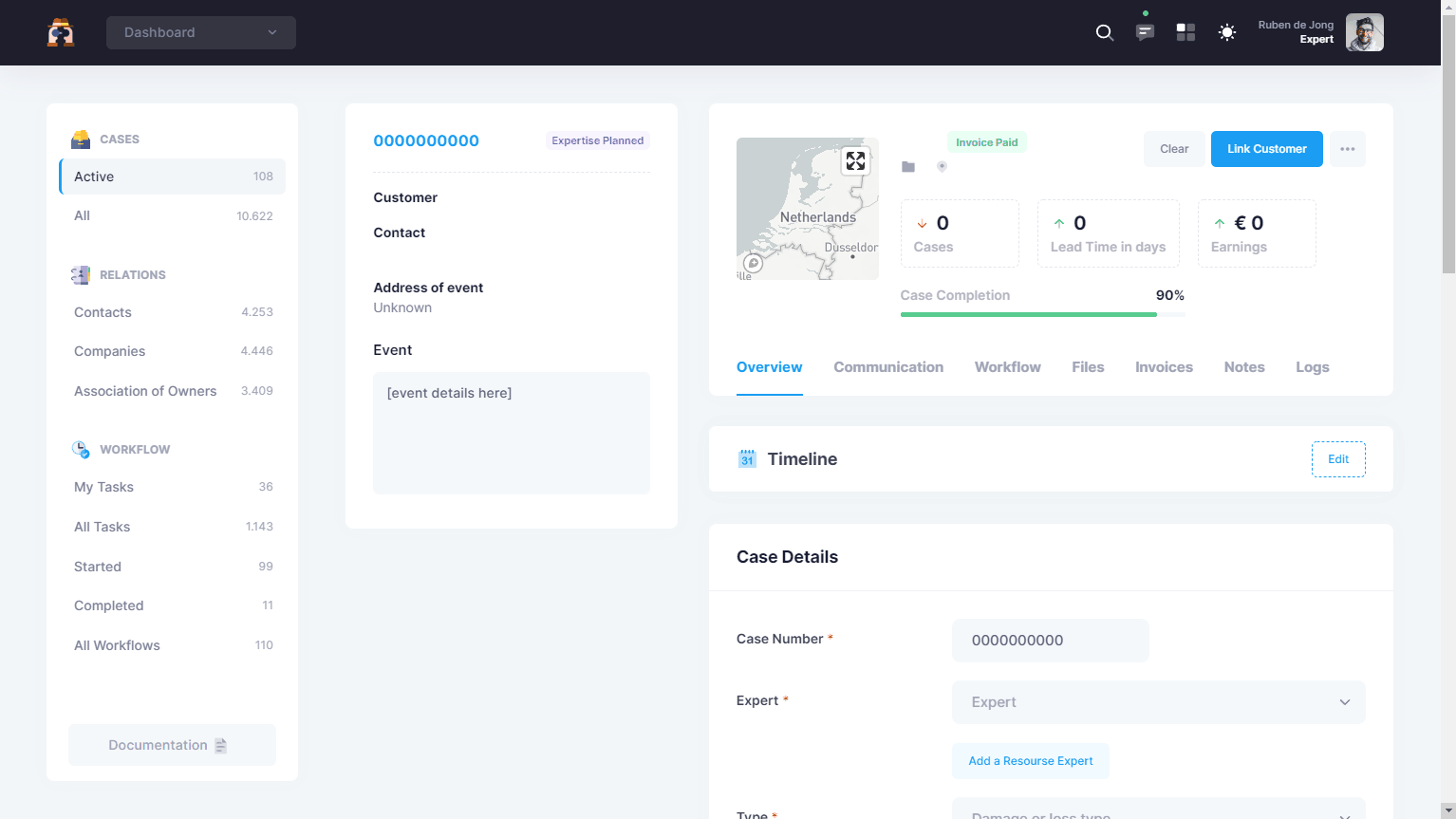Click the Documentation file icon
This screenshot has height=819, width=1456.
(220, 746)
